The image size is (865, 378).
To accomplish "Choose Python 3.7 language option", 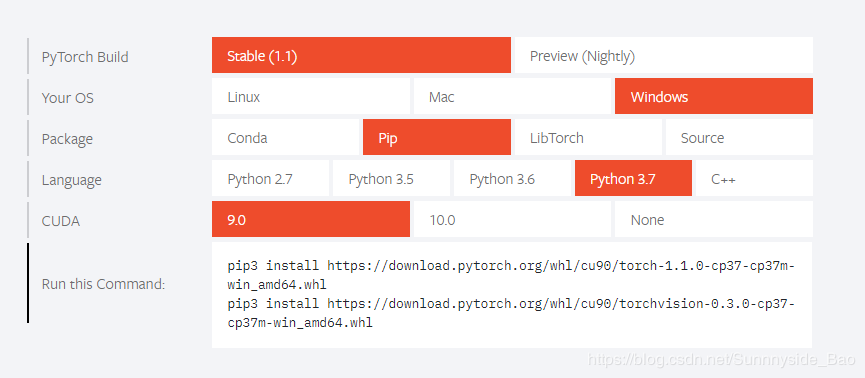I will (x=633, y=178).
